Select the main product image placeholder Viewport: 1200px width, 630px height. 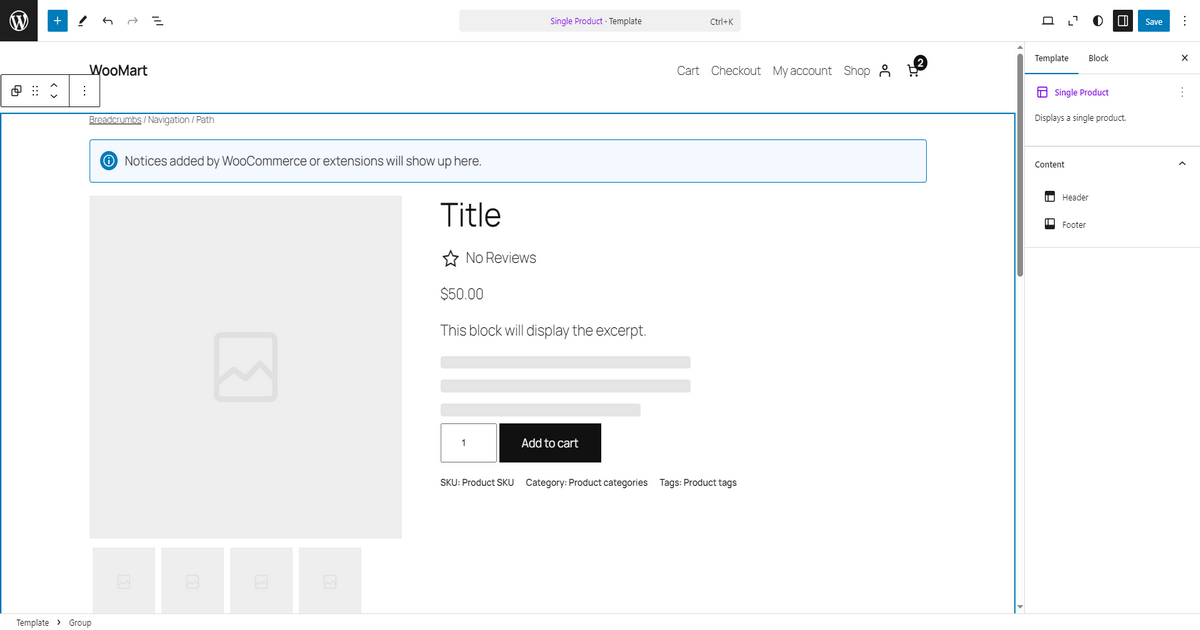coord(245,367)
